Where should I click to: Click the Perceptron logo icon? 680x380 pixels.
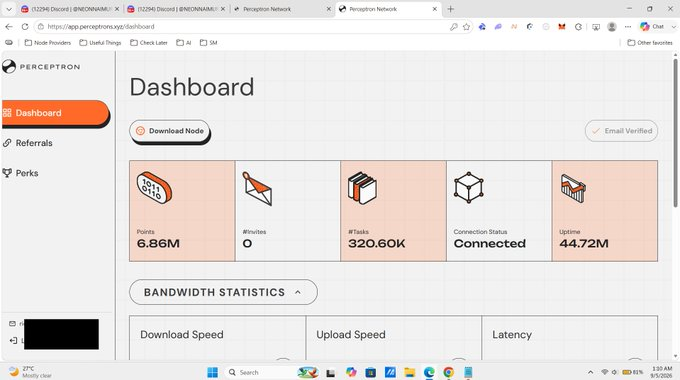(9, 67)
